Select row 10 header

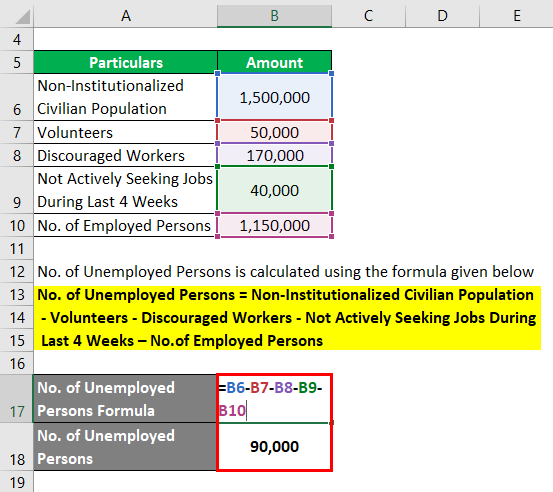(x=17, y=225)
